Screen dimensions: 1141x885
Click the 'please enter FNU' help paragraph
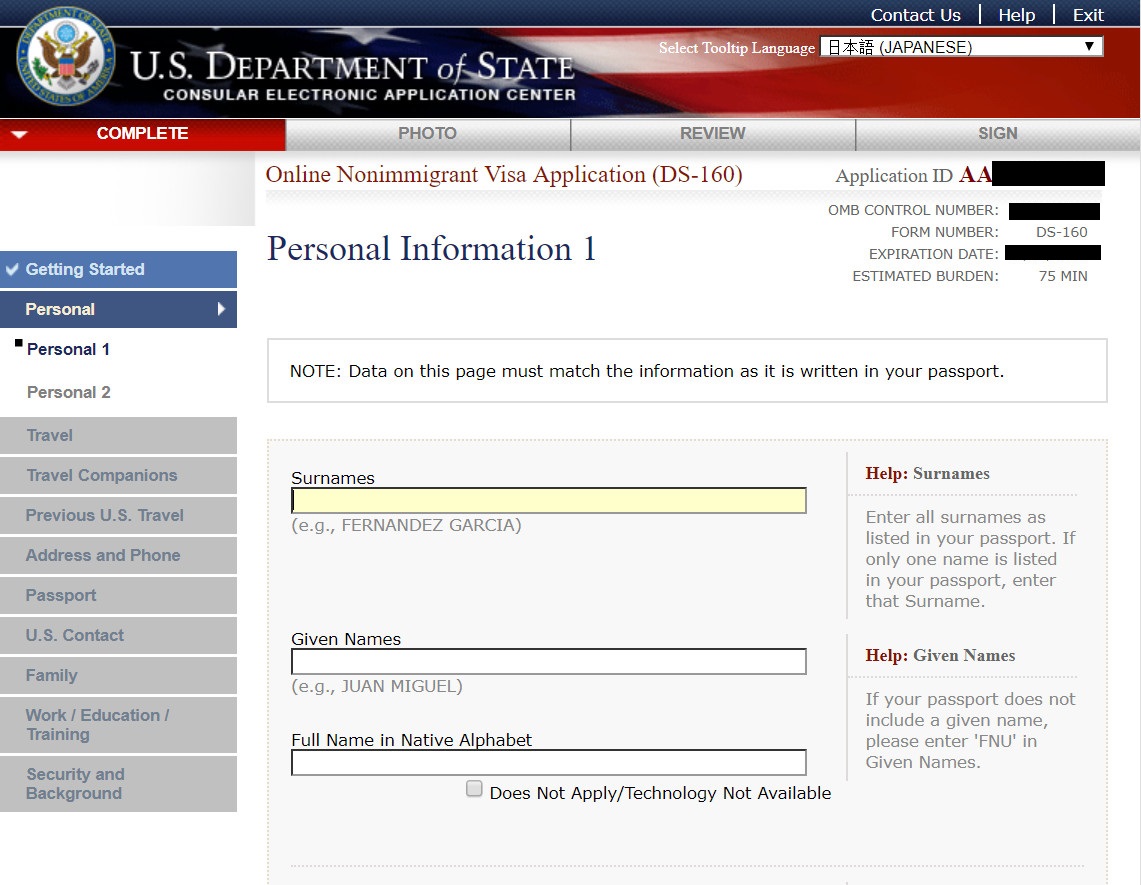click(x=970, y=731)
